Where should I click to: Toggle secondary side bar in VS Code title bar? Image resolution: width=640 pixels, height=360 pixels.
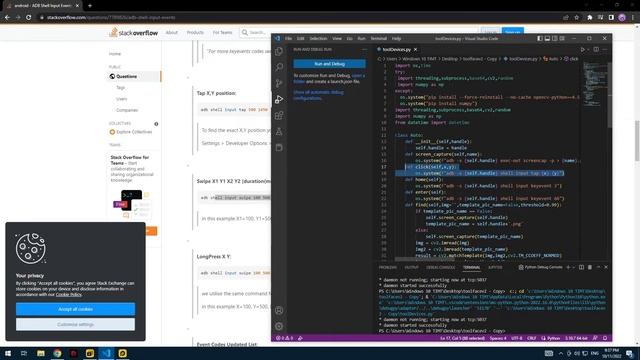click(x=555, y=38)
